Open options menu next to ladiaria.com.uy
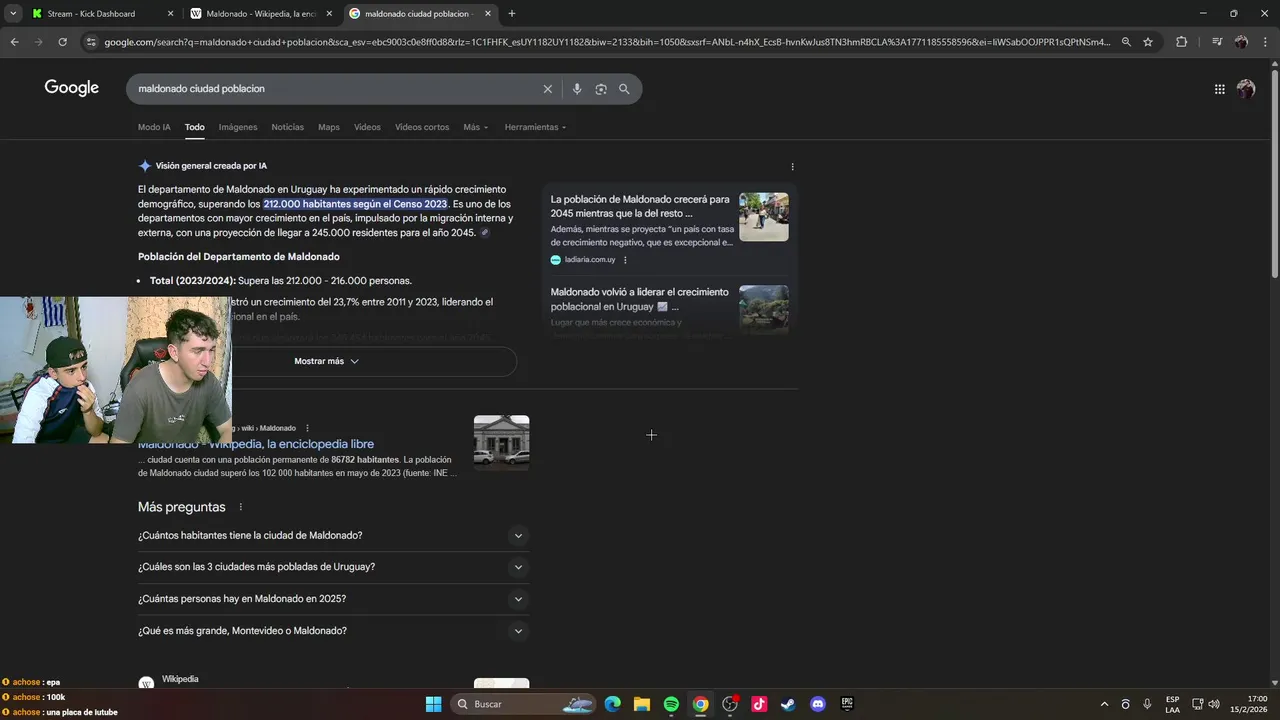Viewport: 1280px width, 720px height. click(625, 260)
